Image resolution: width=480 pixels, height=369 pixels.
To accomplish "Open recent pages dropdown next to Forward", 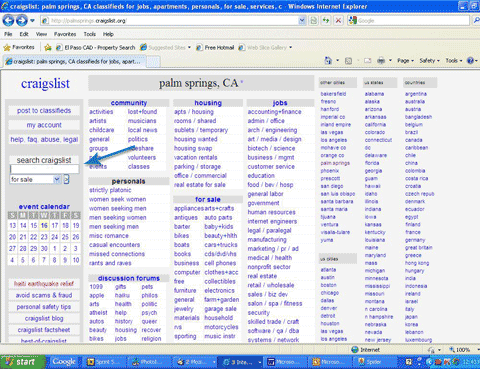I will (x=32, y=21).
